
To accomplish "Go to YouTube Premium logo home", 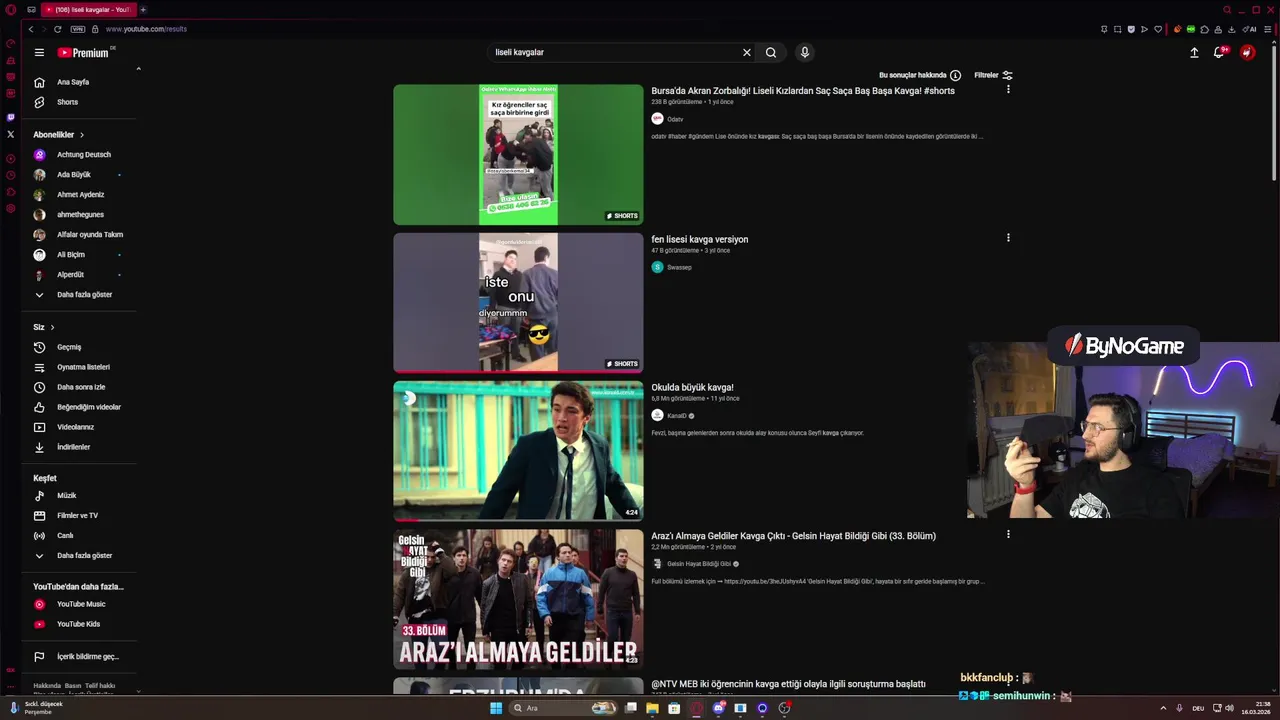I will coord(83,52).
